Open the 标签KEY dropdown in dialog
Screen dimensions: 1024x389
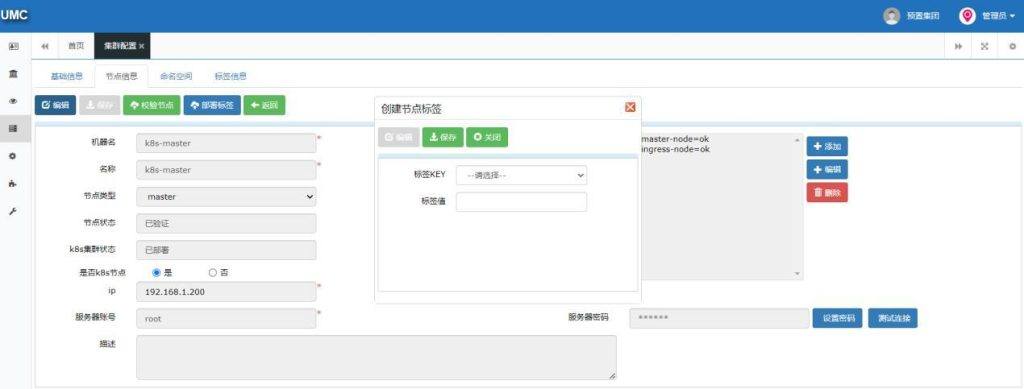click(x=521, y=175)
